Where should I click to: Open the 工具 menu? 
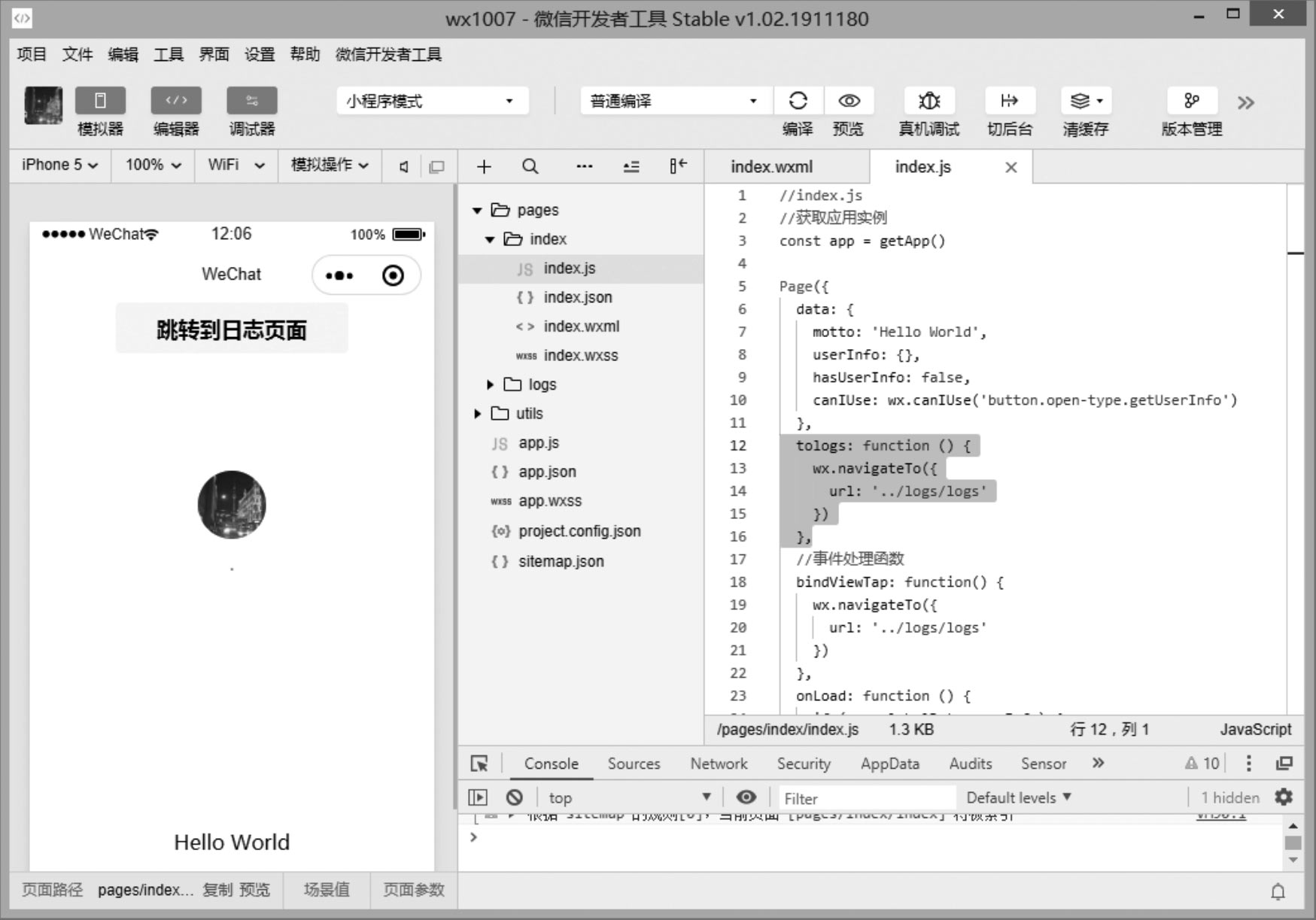point(169,54)
